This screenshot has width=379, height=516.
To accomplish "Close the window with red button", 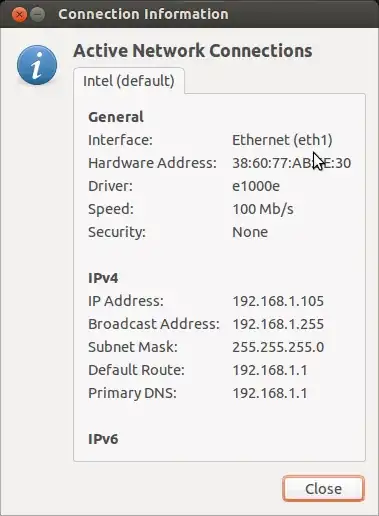I will (19, 15).
